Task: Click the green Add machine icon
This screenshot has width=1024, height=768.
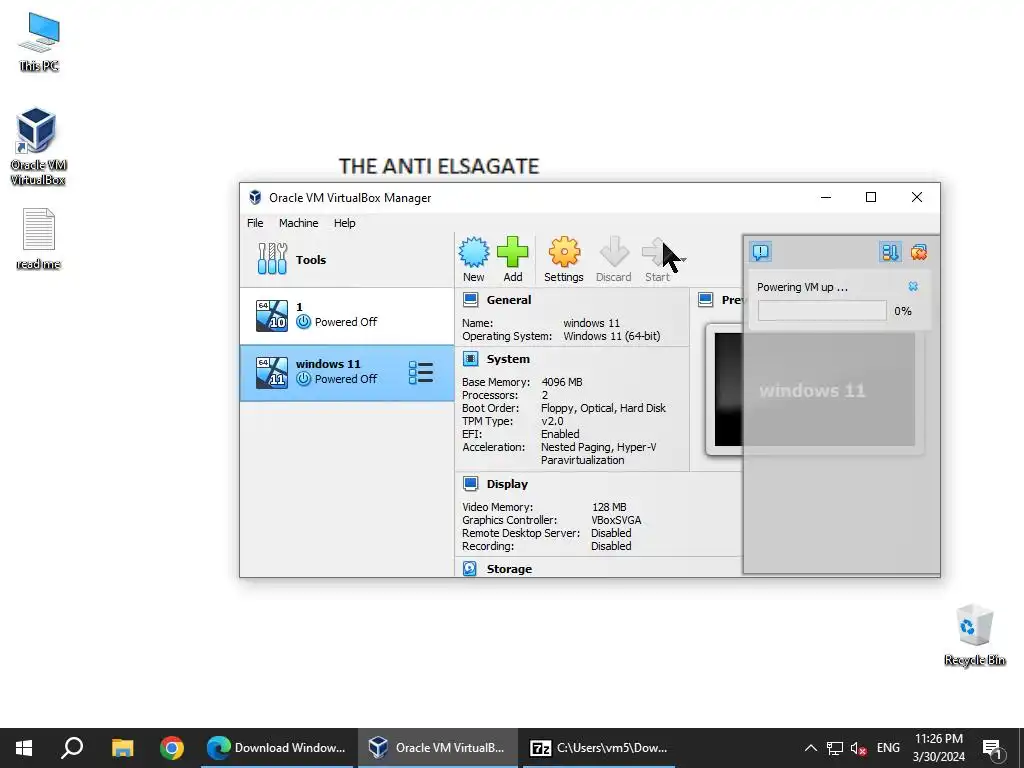Action: point(513,252)
